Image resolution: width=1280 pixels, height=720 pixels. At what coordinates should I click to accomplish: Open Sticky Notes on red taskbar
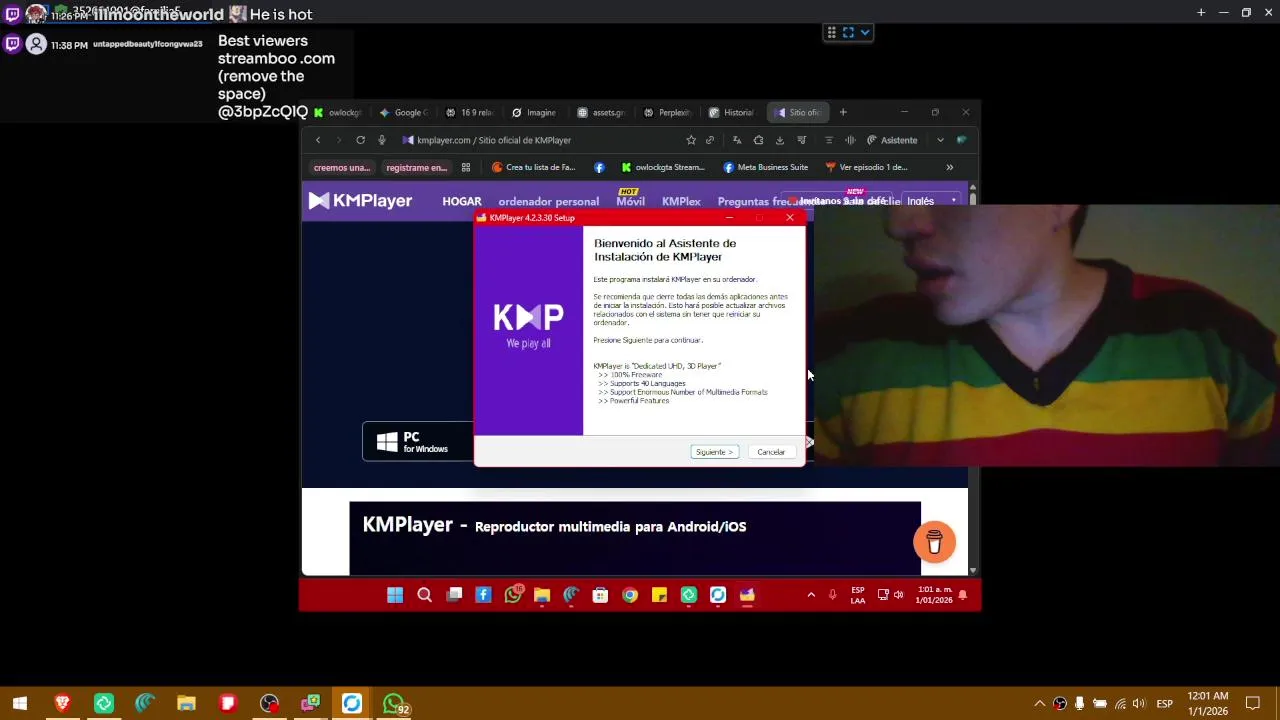659,596
